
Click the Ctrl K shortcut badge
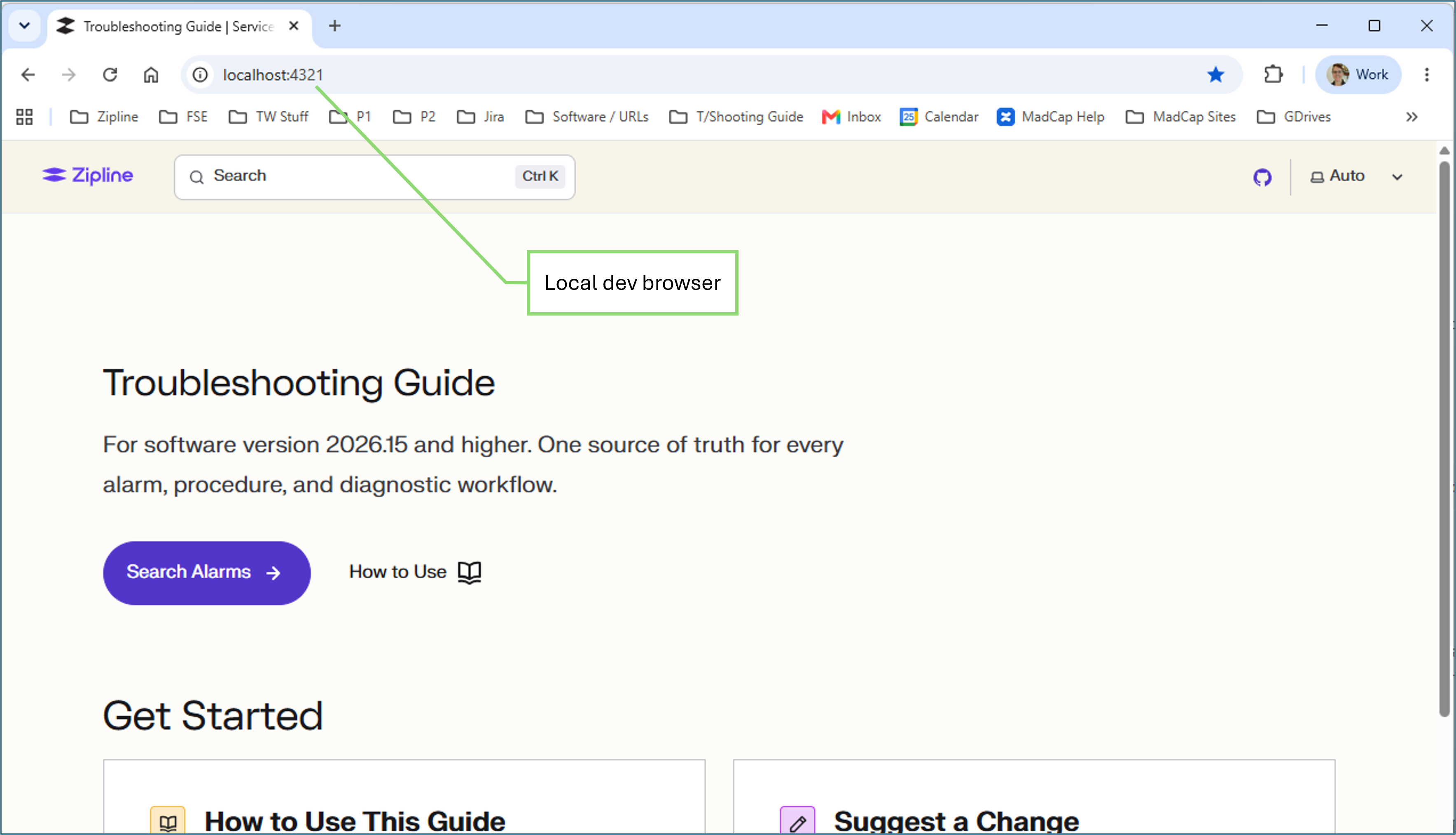[540, 176]
